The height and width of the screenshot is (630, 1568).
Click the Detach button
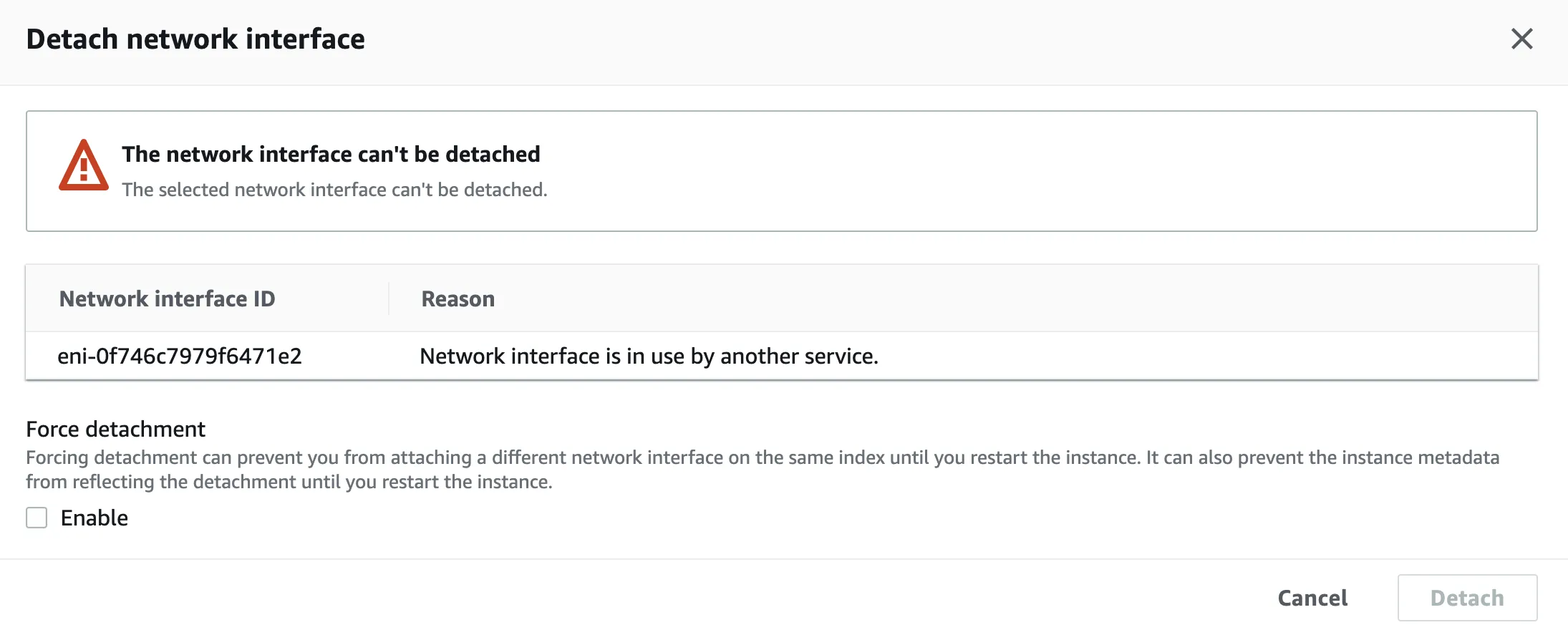1466,598
